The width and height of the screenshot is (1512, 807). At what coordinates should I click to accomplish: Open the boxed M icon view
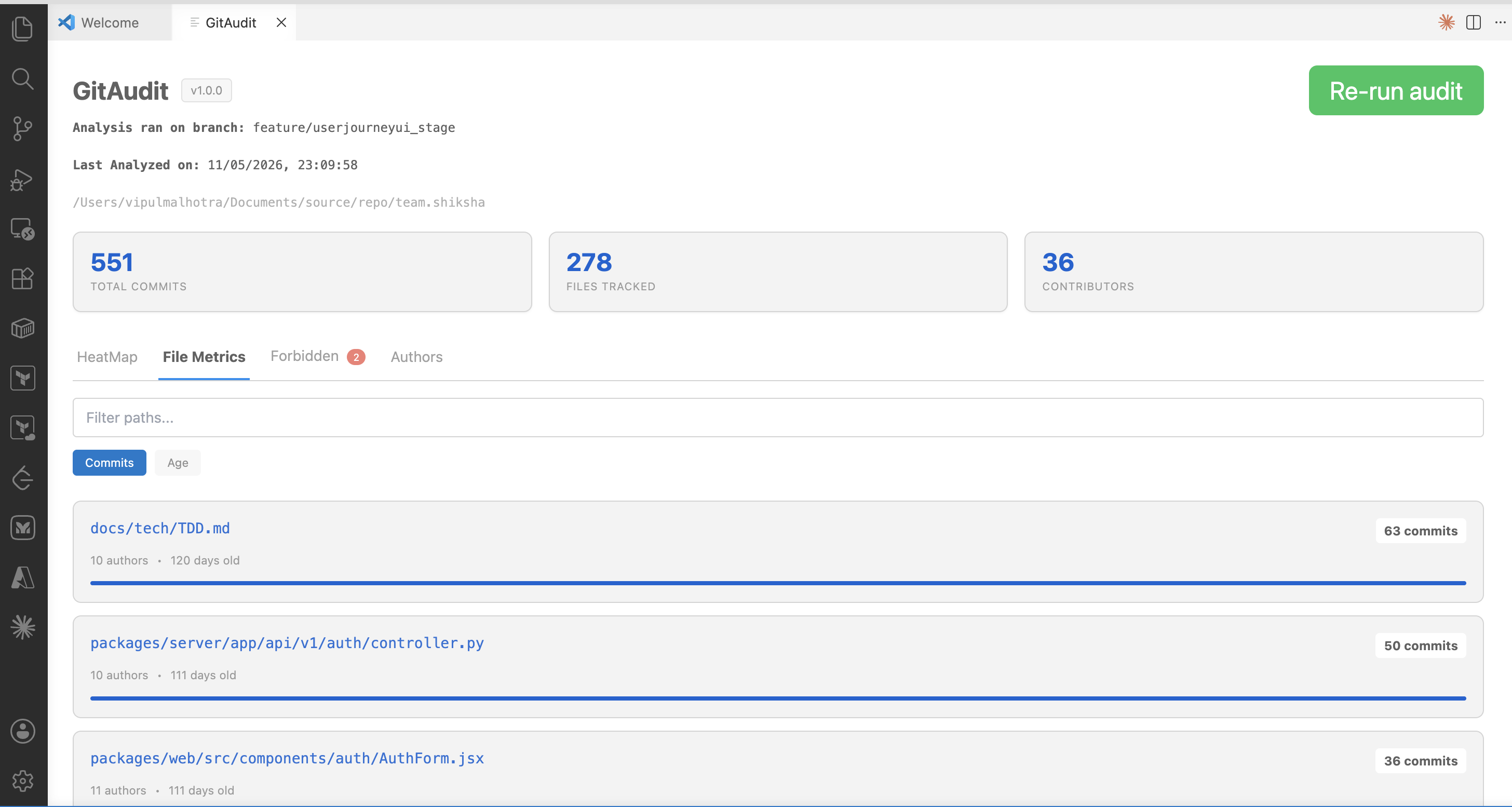pyautogui.click(x=22, y=528)
